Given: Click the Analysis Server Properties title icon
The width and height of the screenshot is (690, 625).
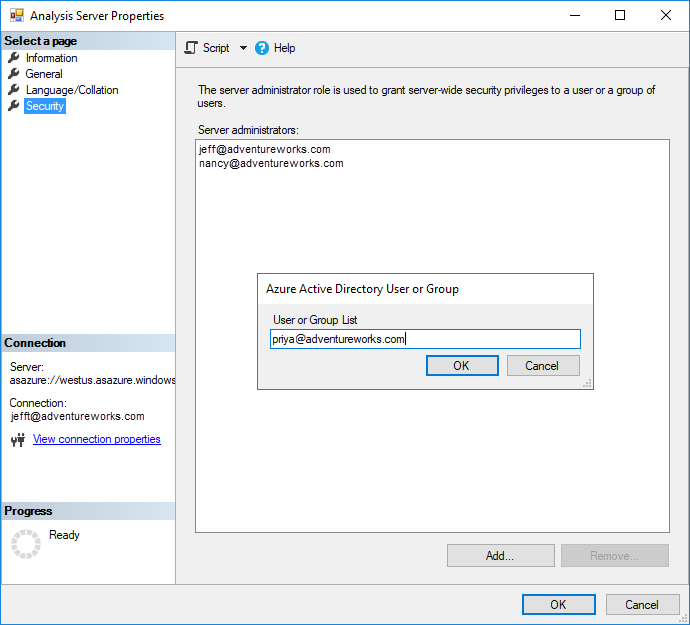Looking at the screenshot, I should pos(17,15).
